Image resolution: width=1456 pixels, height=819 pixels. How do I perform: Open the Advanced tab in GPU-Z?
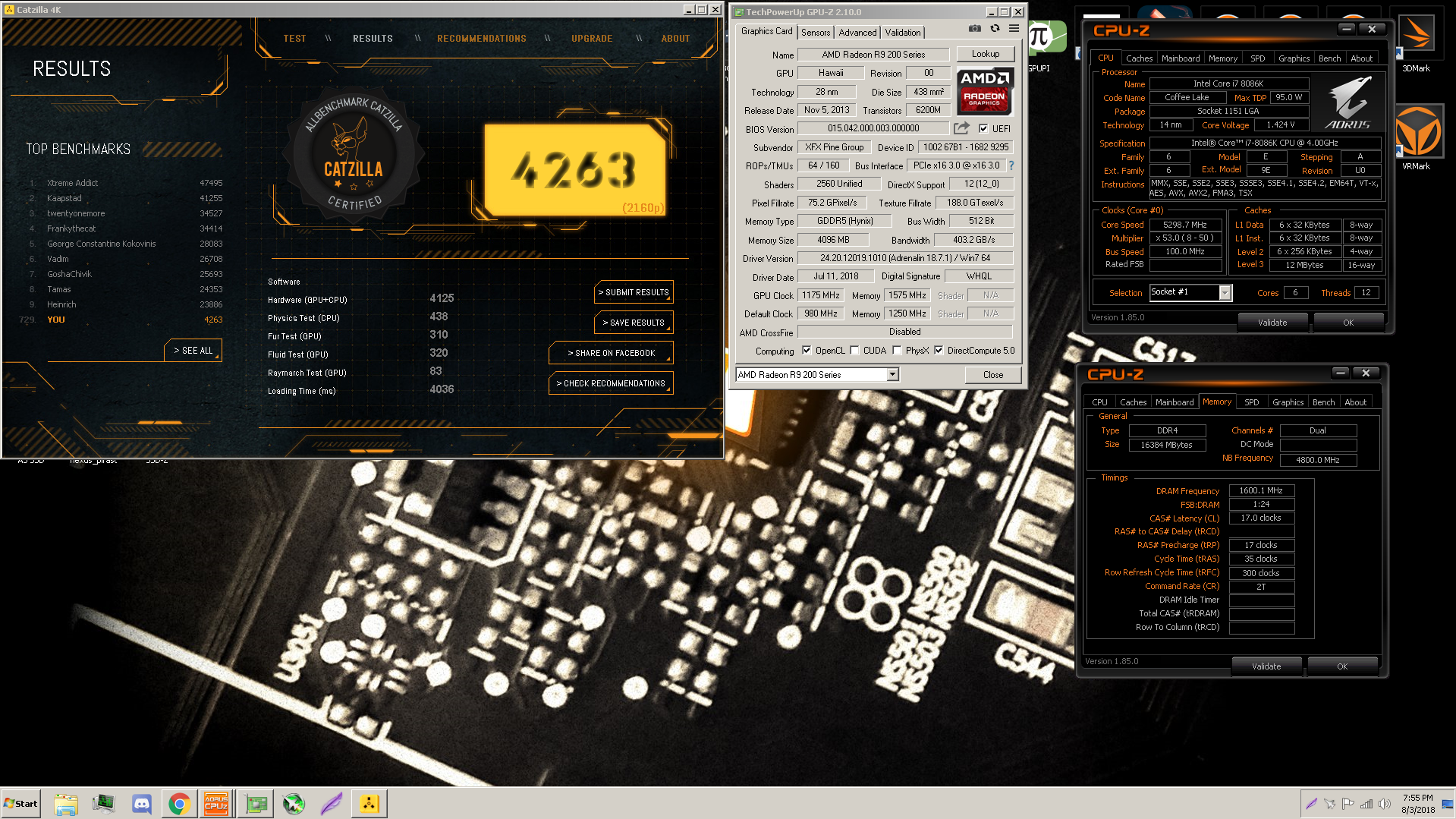click(x=857, y=32)
